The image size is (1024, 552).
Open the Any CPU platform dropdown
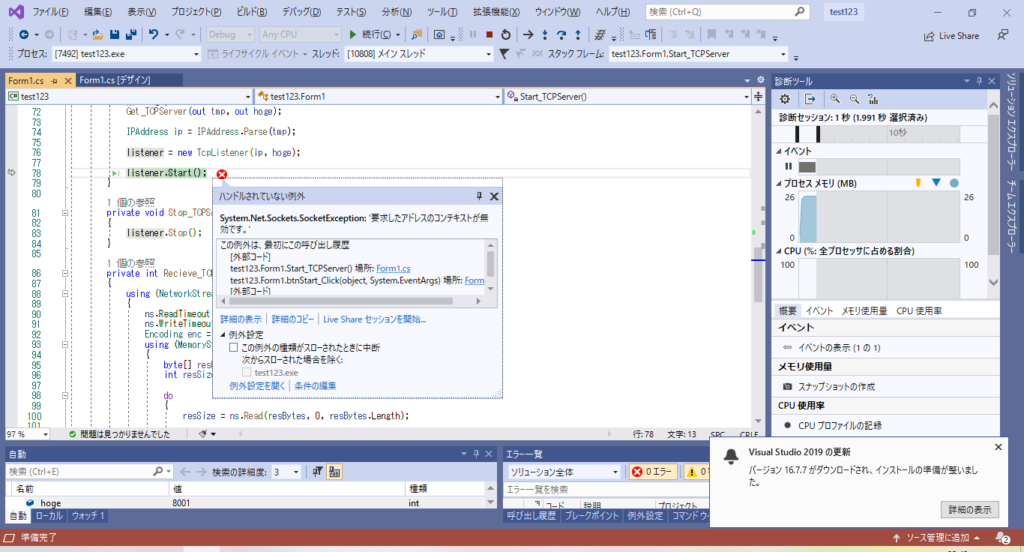pyautogui.click(x=300, y=35)
